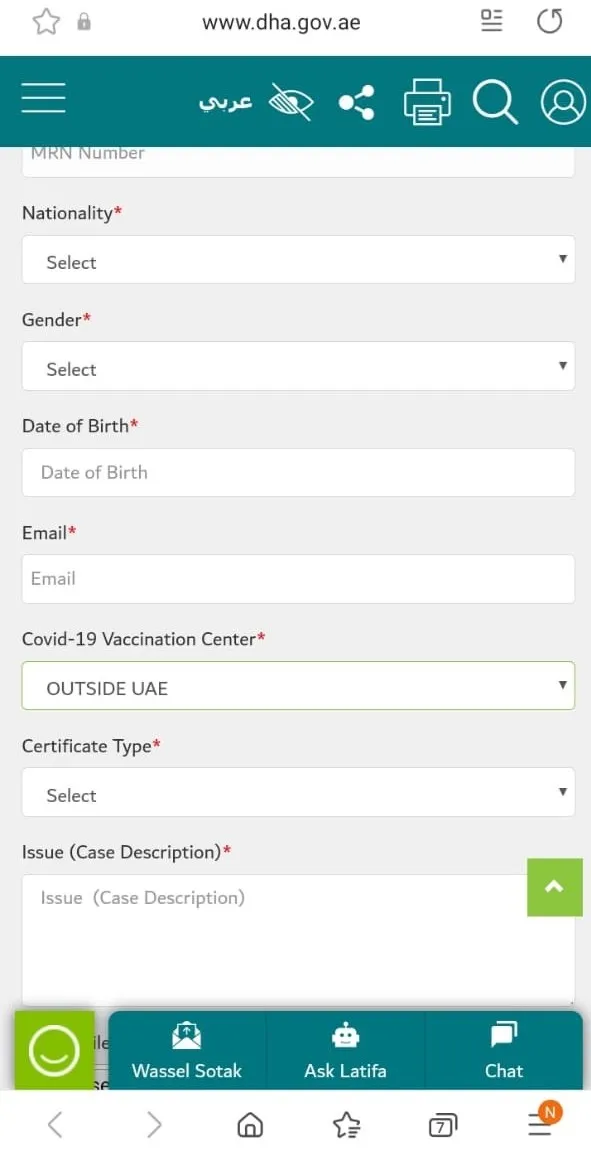
Task: Open the search magnifier icon
Action: [495, 101]
